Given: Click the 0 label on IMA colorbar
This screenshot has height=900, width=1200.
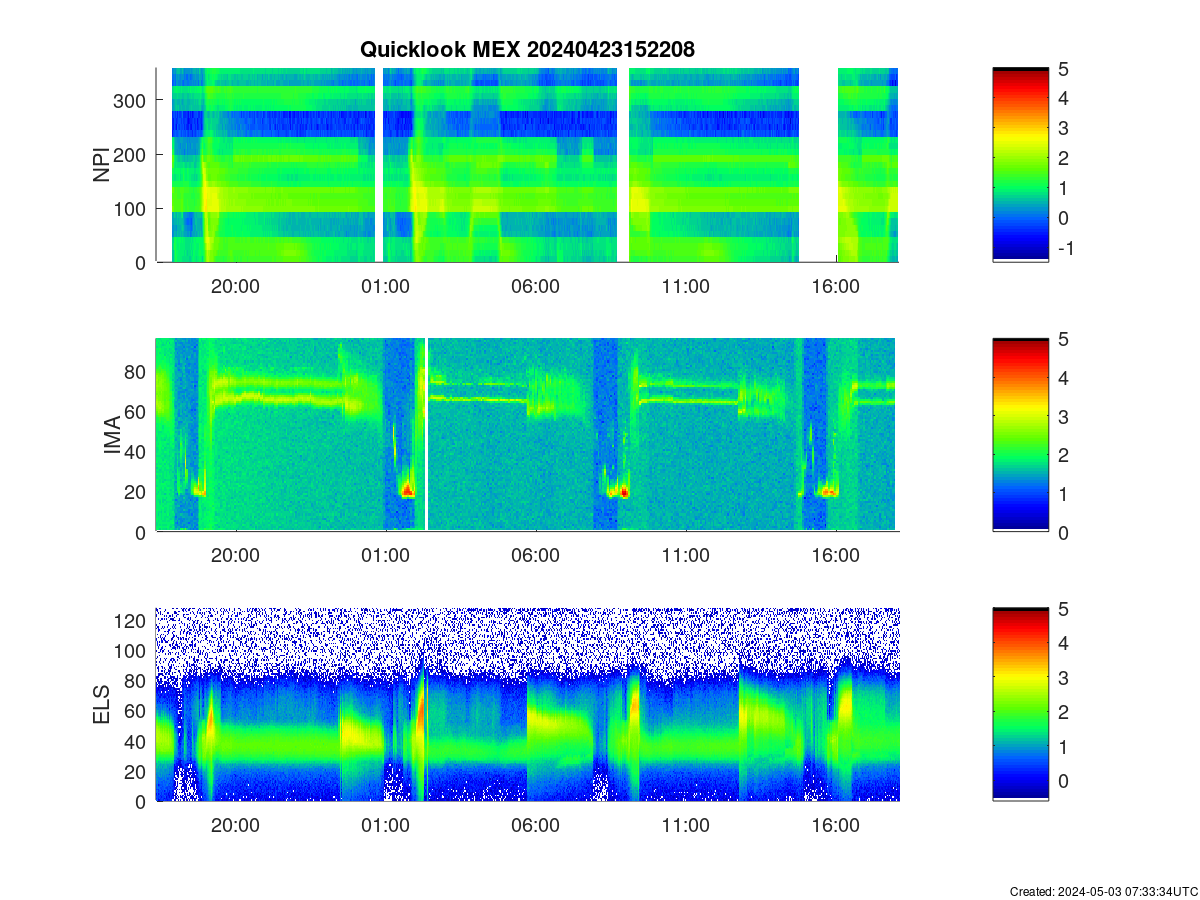Looking at the screenshot, I should [x=1064, y=532].
